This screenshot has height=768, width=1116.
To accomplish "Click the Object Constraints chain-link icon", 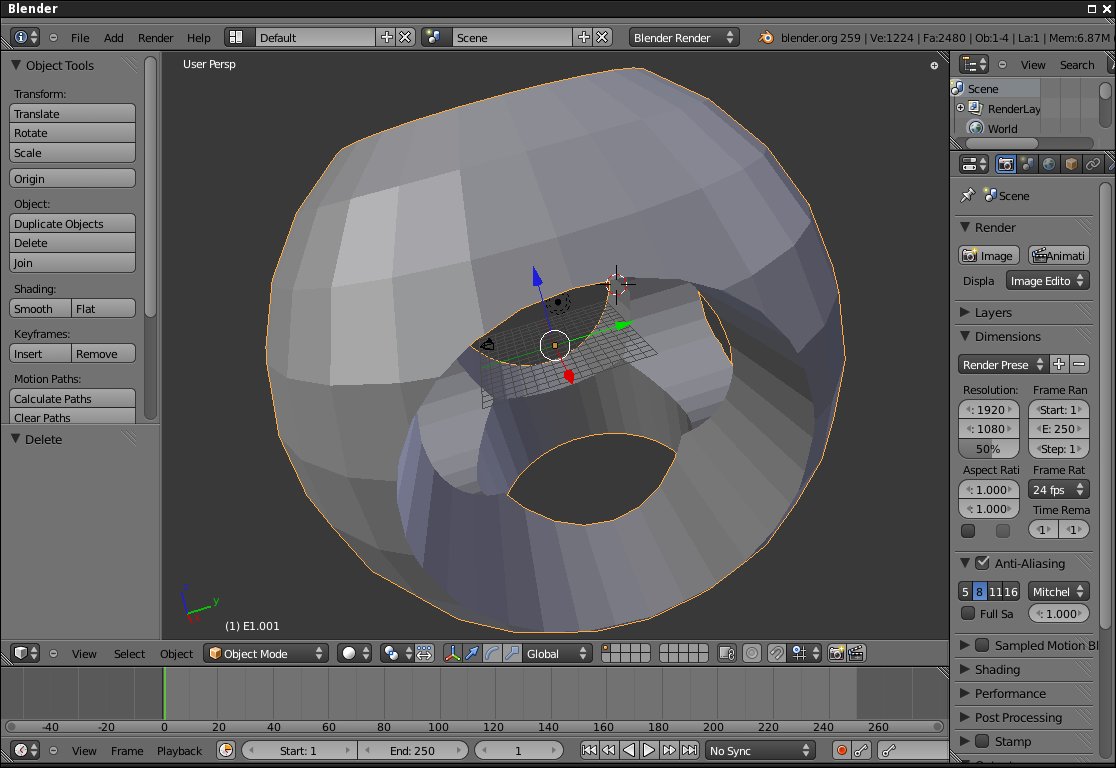I will [x=1093, y=164].
